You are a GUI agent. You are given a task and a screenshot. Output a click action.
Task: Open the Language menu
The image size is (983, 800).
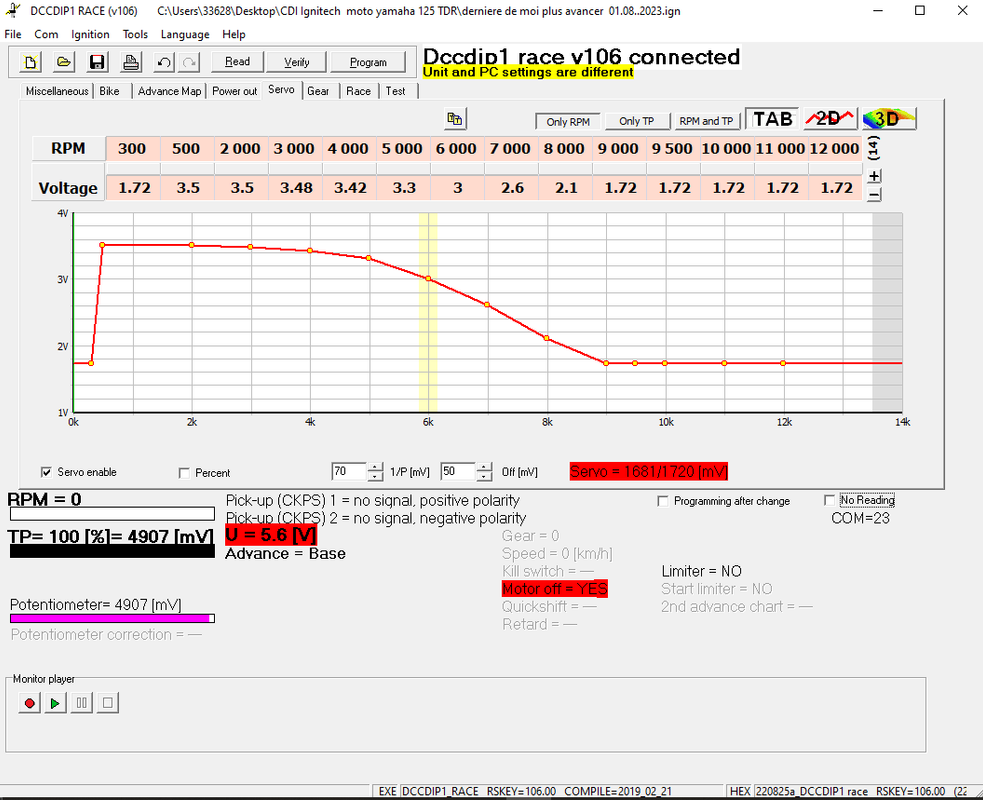[x=185, y=34]
